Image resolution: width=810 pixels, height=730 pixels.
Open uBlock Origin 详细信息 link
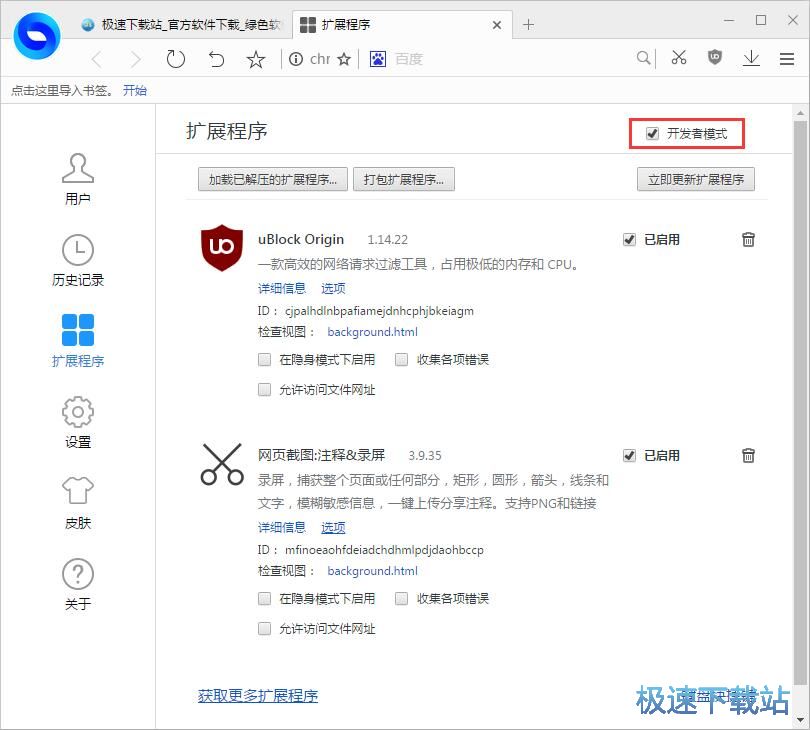(282, 288)
